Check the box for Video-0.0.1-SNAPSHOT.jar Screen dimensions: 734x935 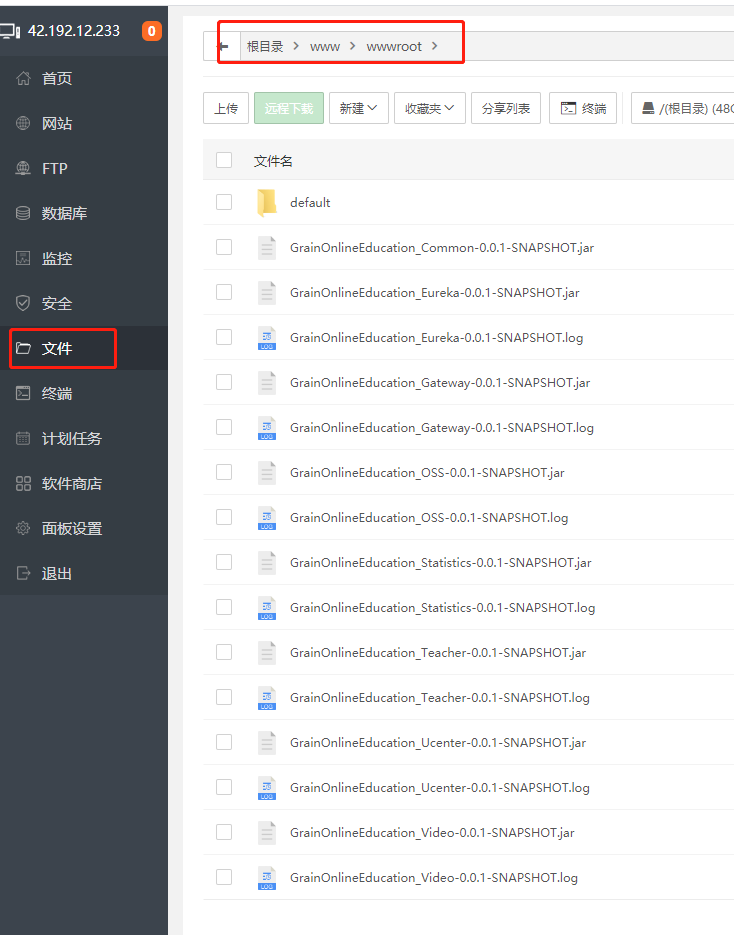click(224, 832)
